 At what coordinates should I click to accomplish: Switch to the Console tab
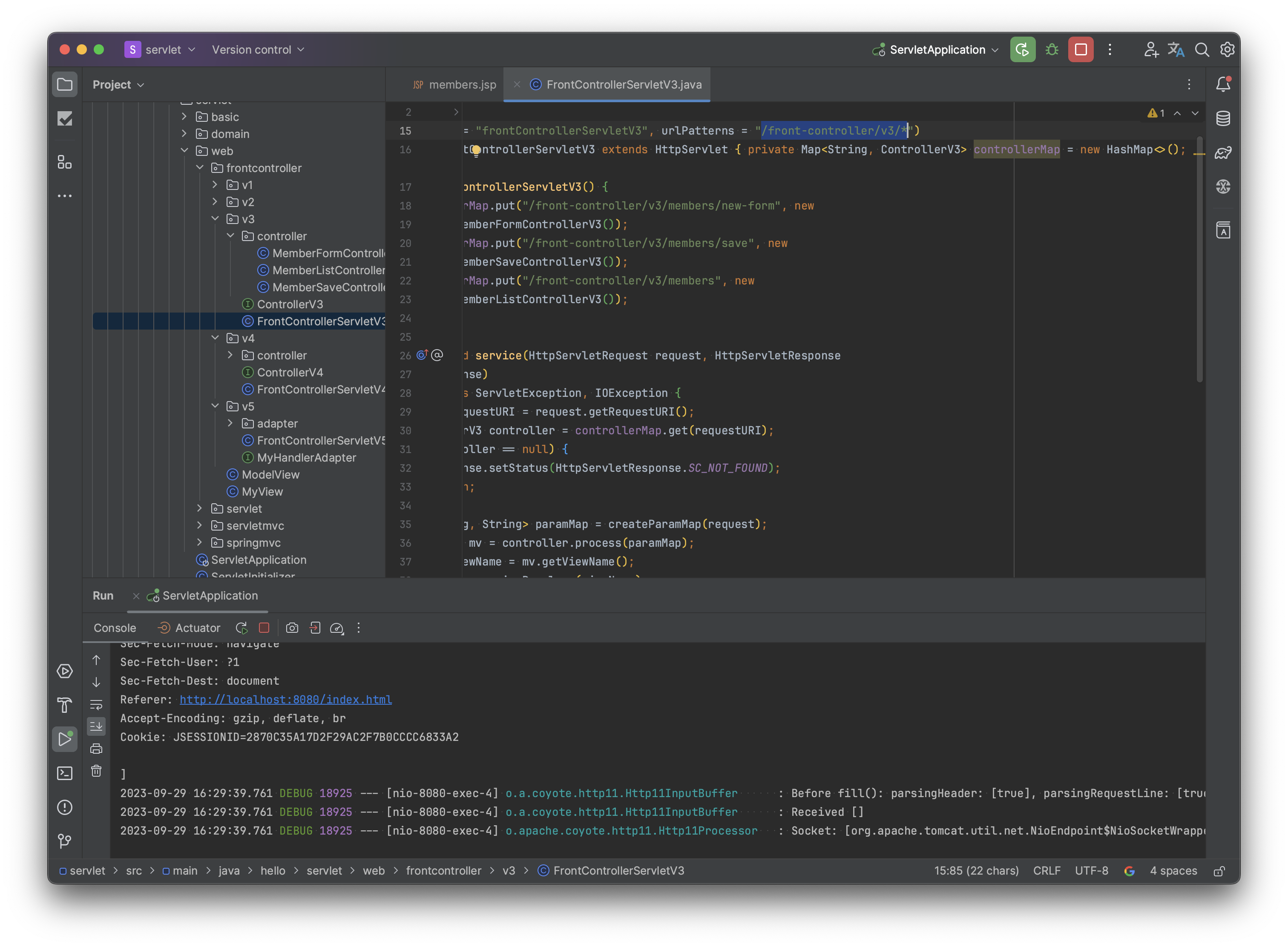click(115, 628)
